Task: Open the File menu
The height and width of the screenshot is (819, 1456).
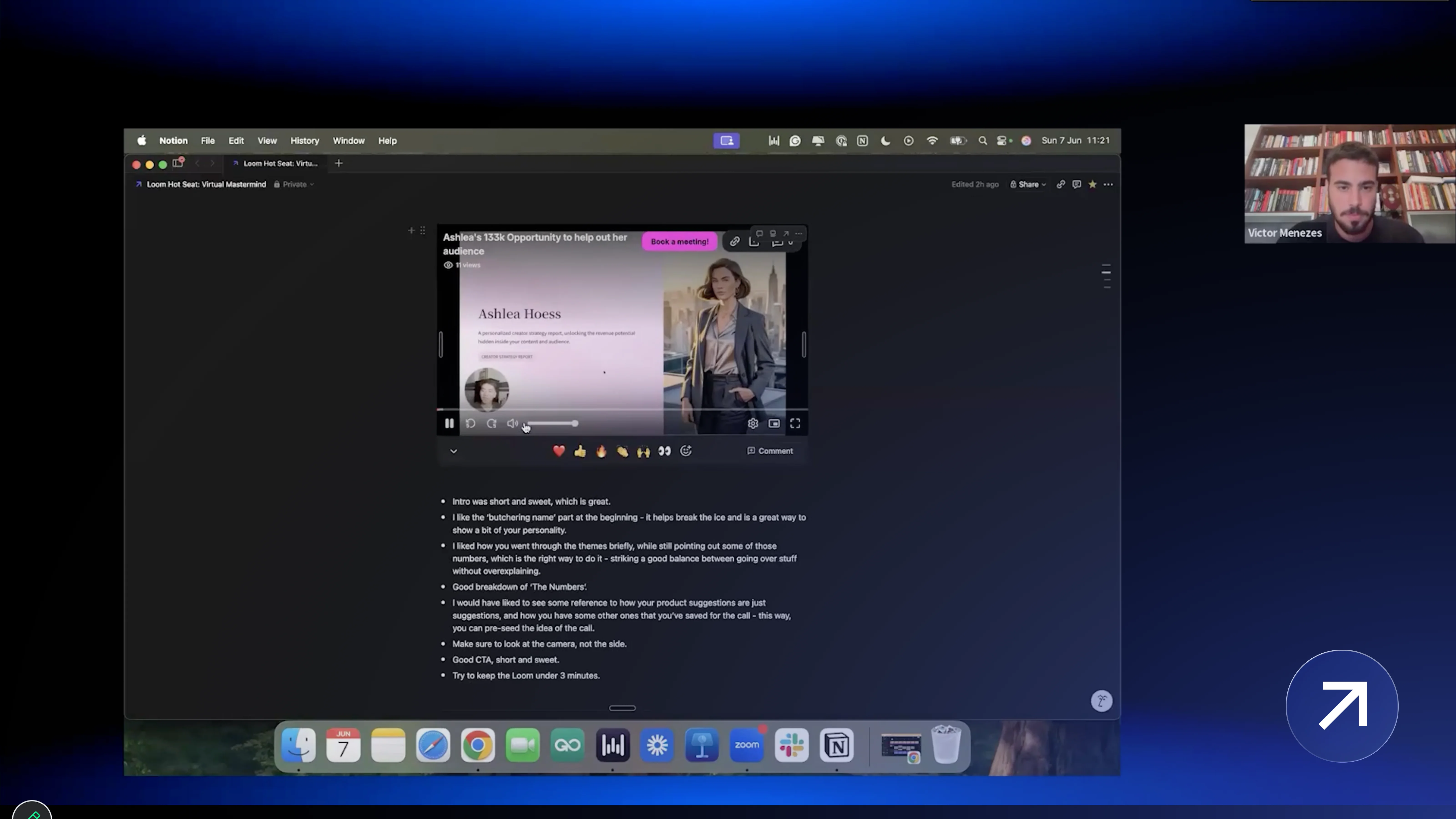Action: 207,141
